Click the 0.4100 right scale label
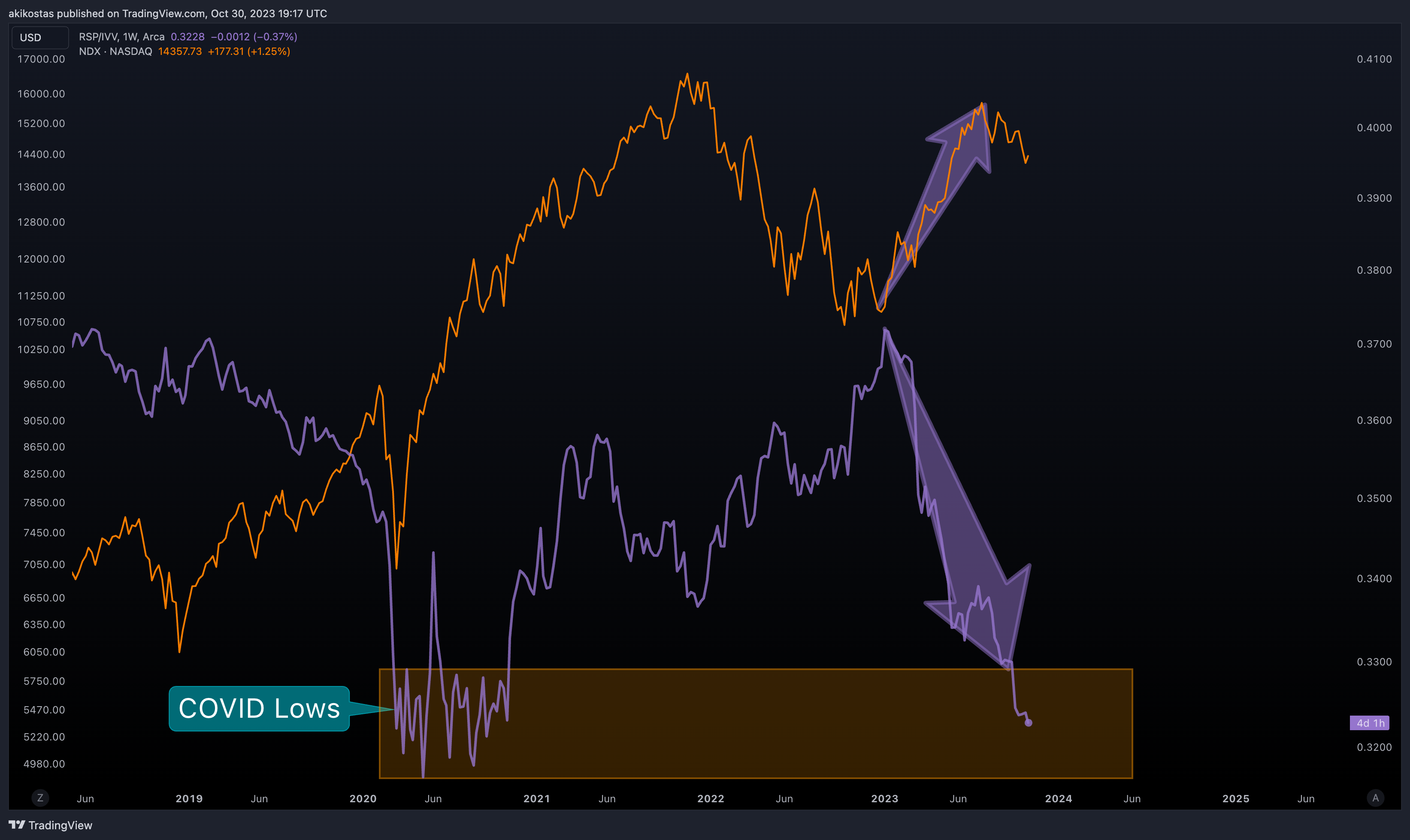Viewport: 1410px width, 840px height. tap(1374, 59)
